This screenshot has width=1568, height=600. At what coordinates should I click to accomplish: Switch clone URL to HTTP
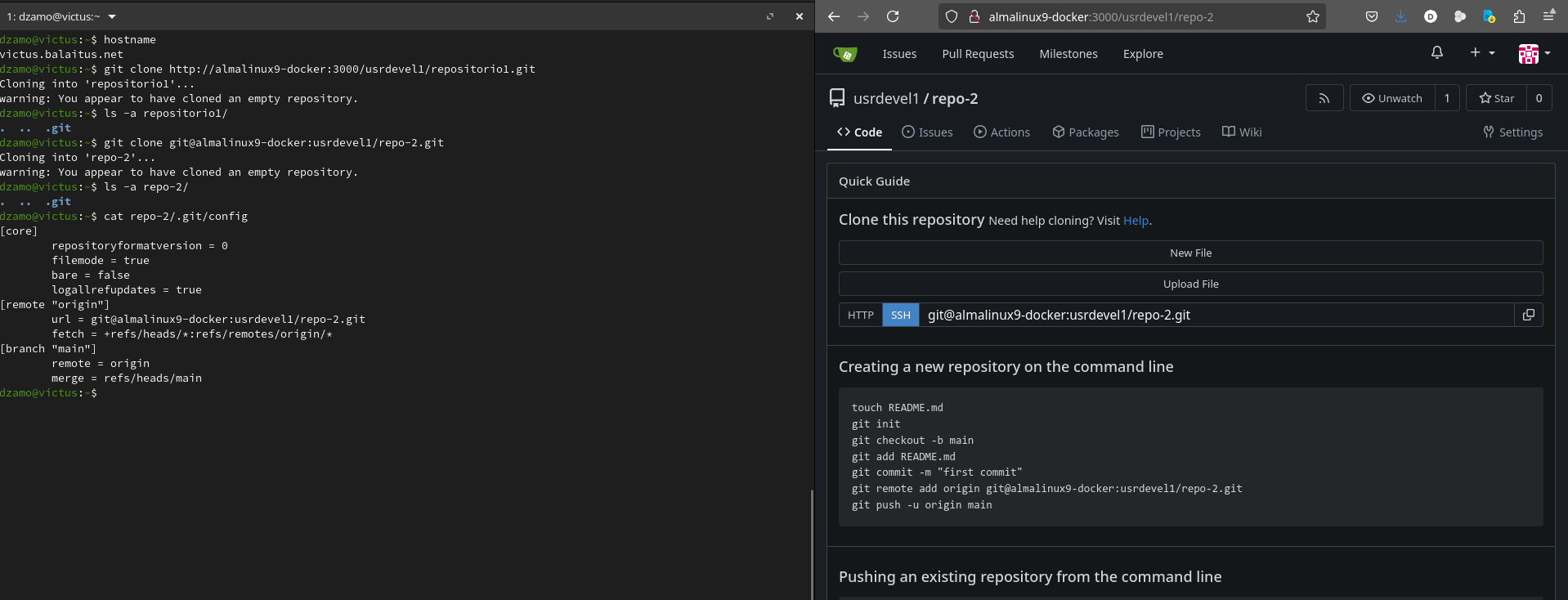point(860,315)
